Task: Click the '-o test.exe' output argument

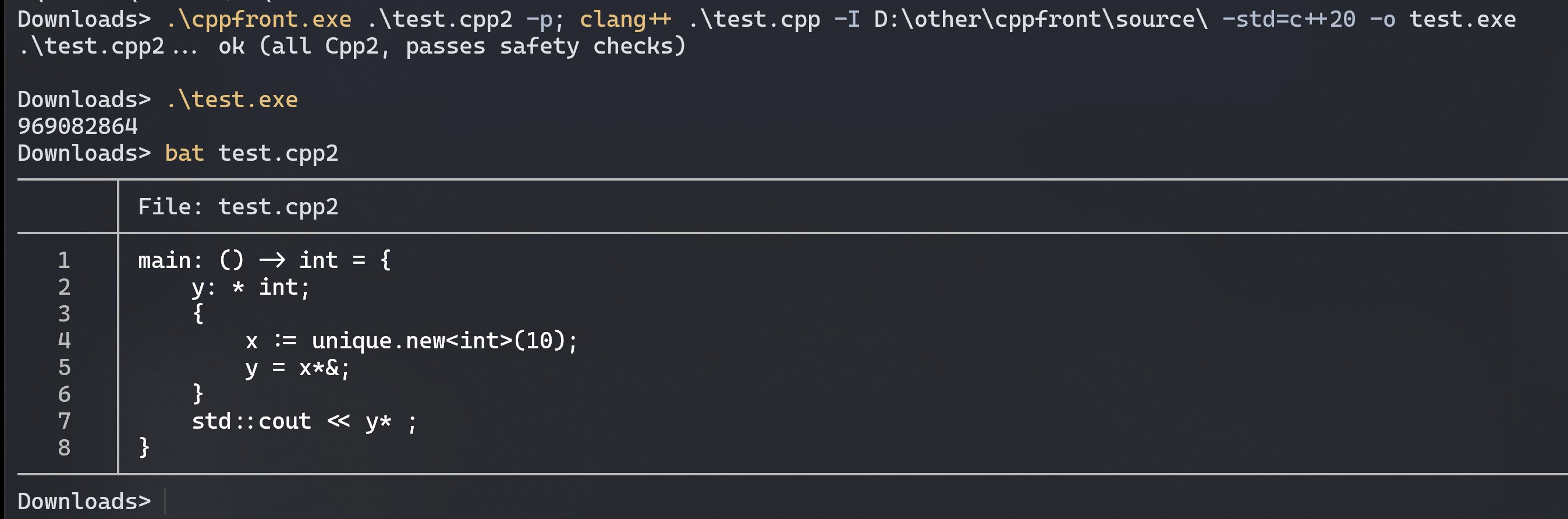Action: click(x=1443, y=19)
